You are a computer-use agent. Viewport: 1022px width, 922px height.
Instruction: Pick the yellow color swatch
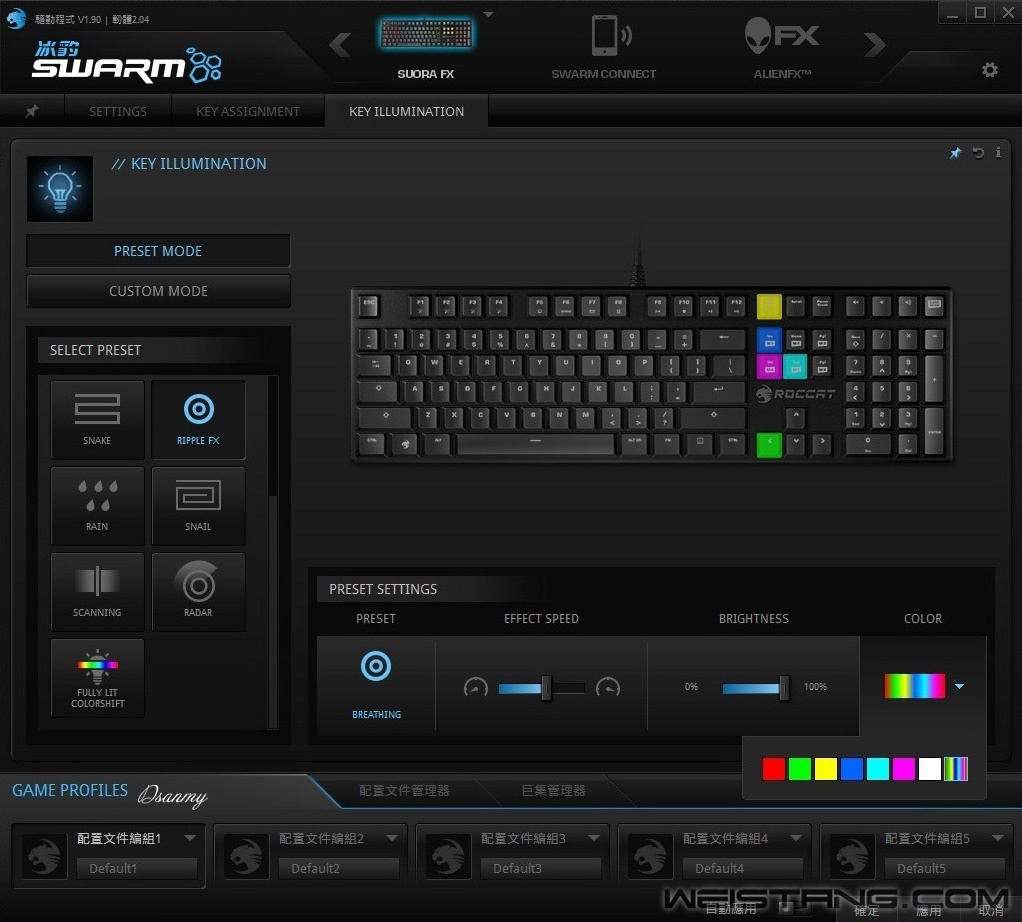(x=826, y=769)
